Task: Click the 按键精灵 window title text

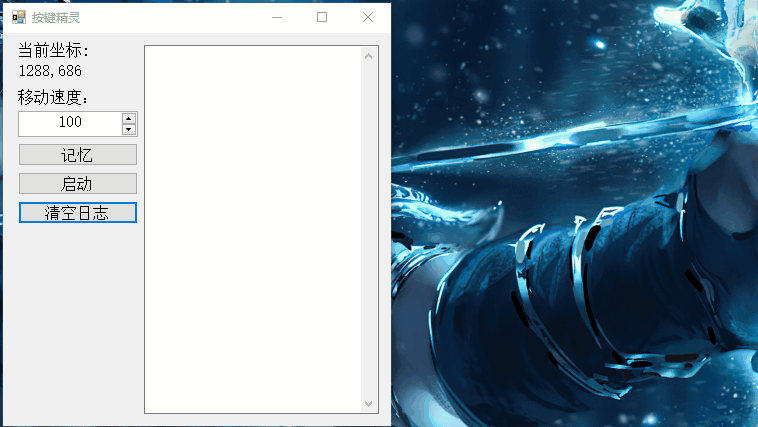Action: click(x=56, y=17)
